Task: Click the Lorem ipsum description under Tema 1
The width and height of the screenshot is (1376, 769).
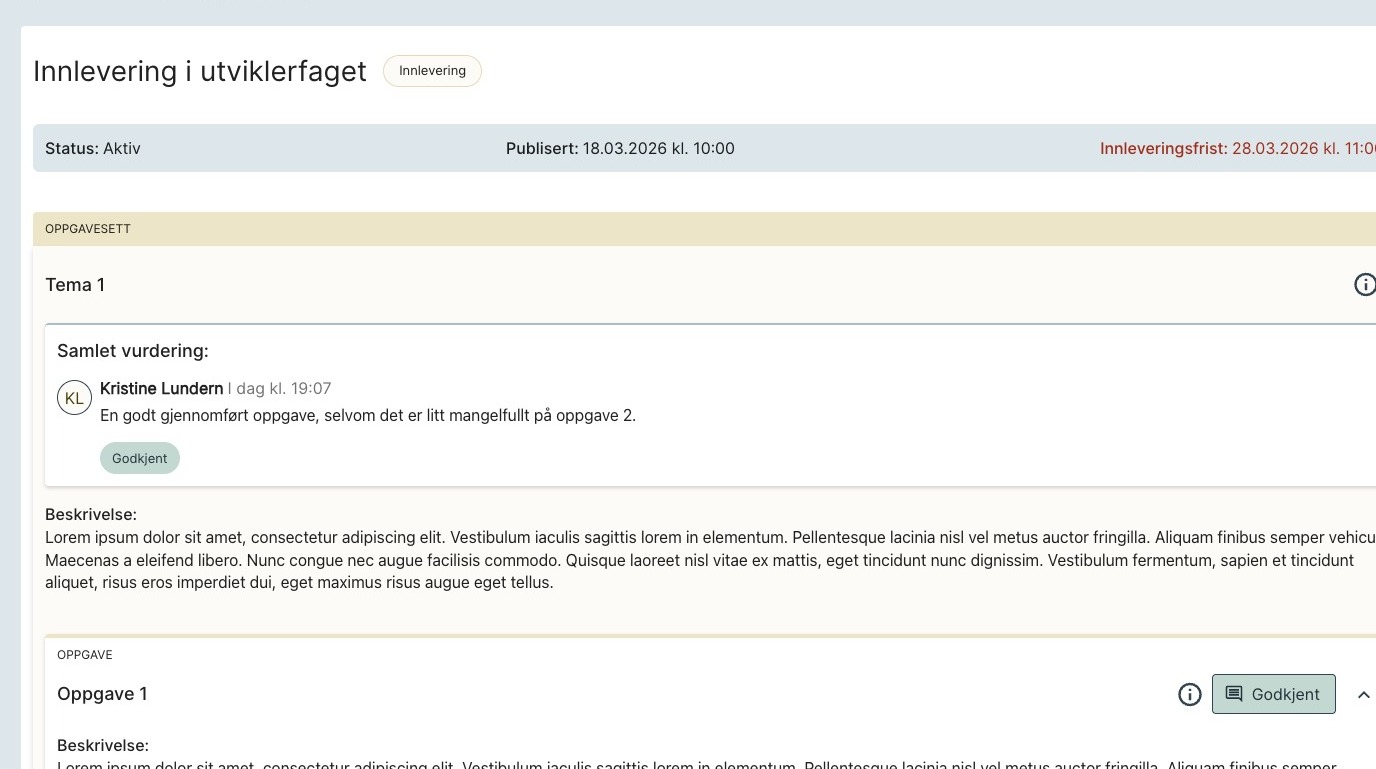Action: tap(600, 560)
